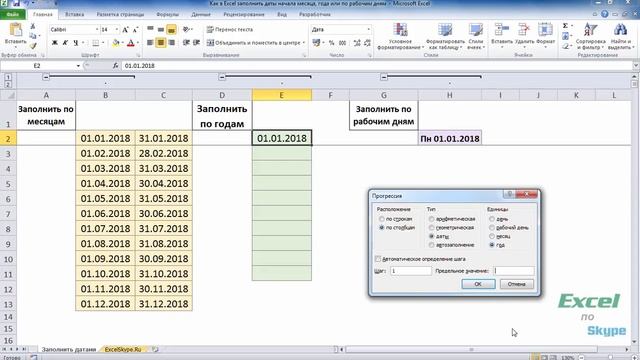Increase decimal places
Image resolution: width=640 pixels, height=360 pixels.
[x=357, y=42]
